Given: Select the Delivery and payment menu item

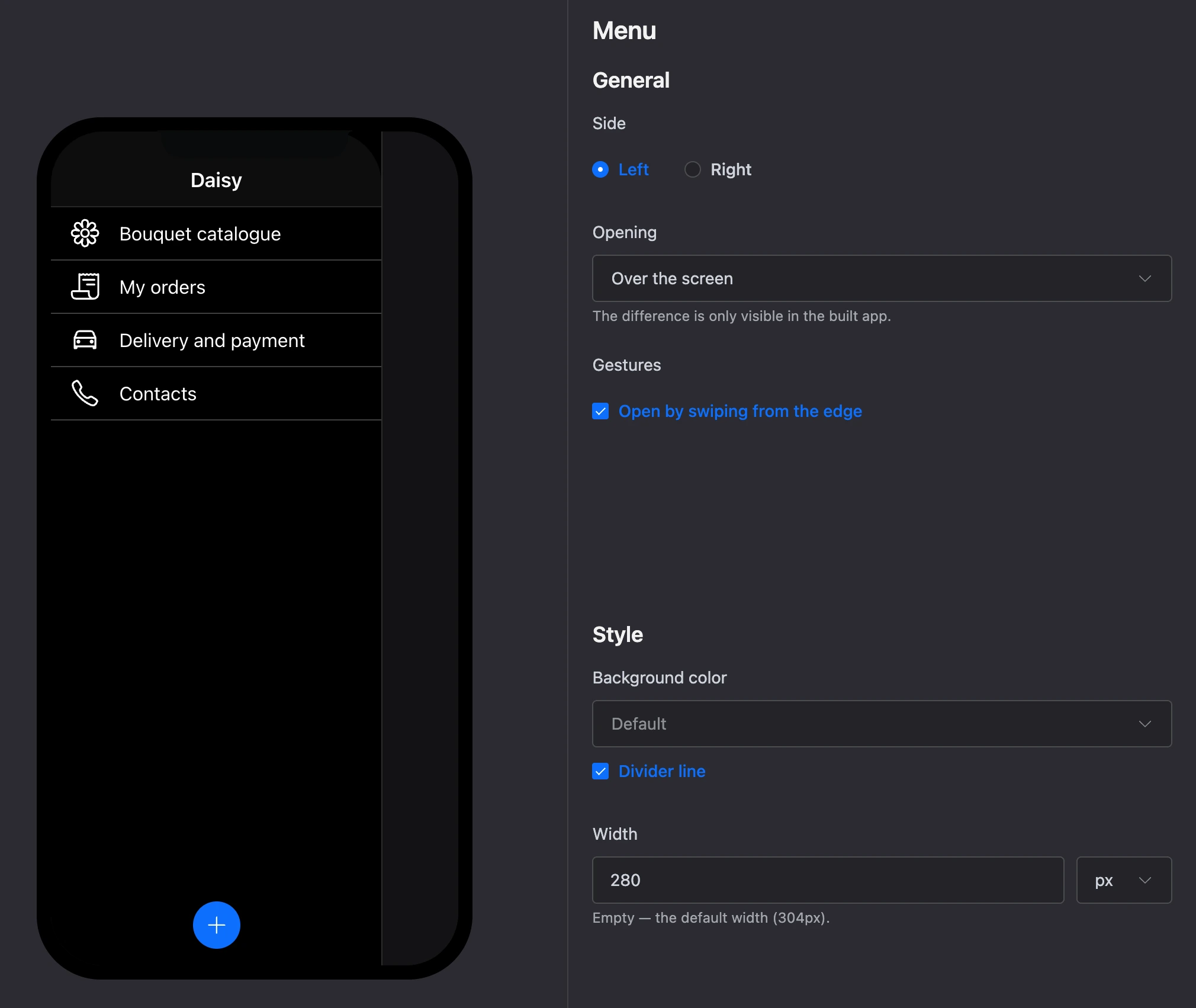Looking at the screenshot, I should tap(216, 341).
